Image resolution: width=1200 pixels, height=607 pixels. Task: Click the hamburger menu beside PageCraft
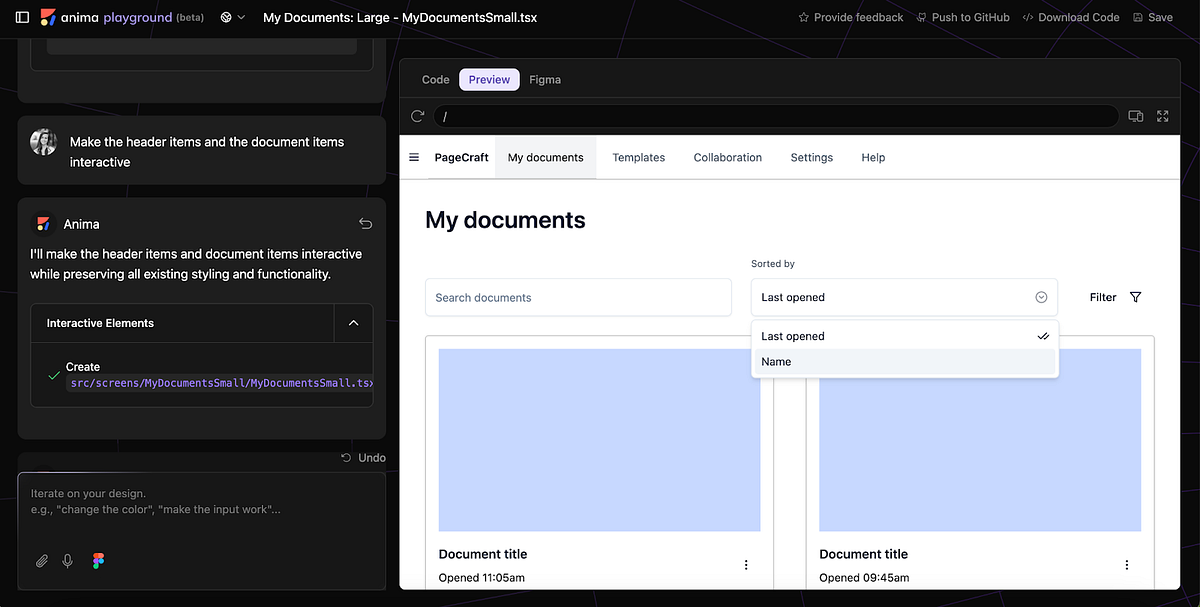(x=413, y=157)
